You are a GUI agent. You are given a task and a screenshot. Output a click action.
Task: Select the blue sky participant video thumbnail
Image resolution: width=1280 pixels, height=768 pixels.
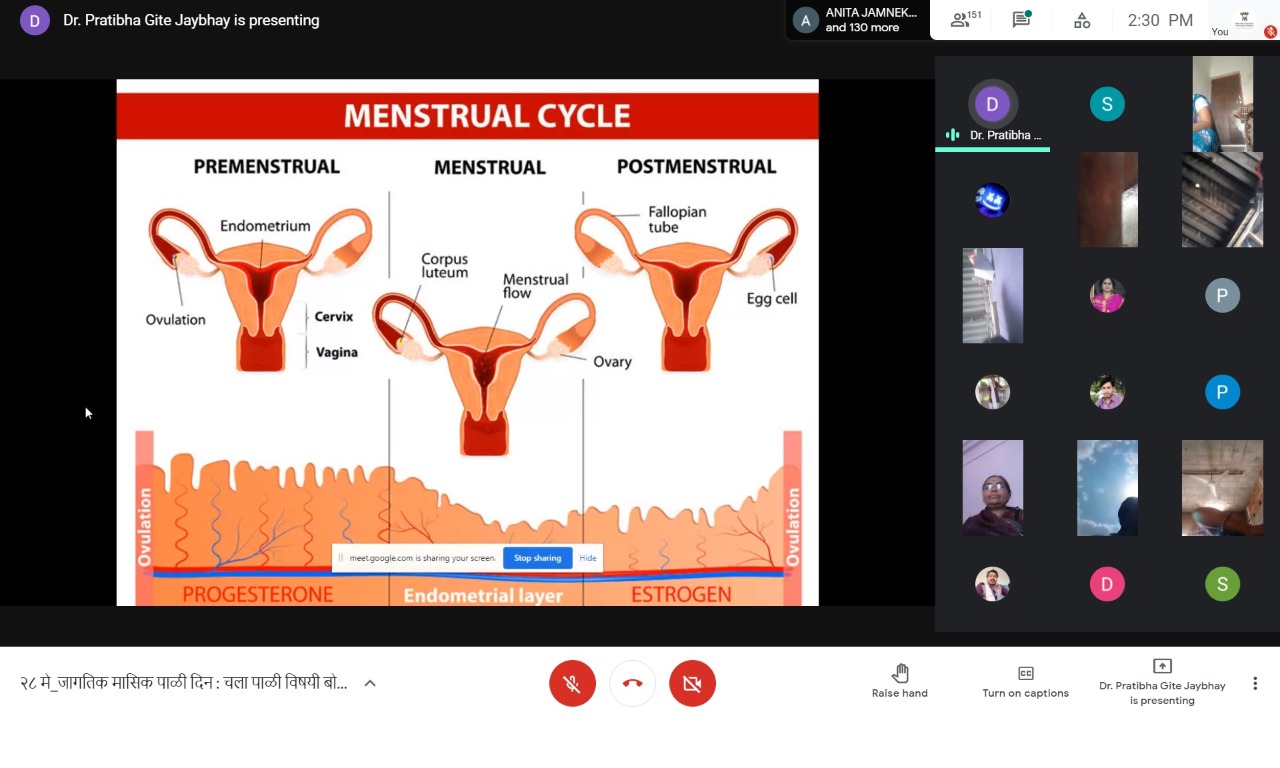1107,488
